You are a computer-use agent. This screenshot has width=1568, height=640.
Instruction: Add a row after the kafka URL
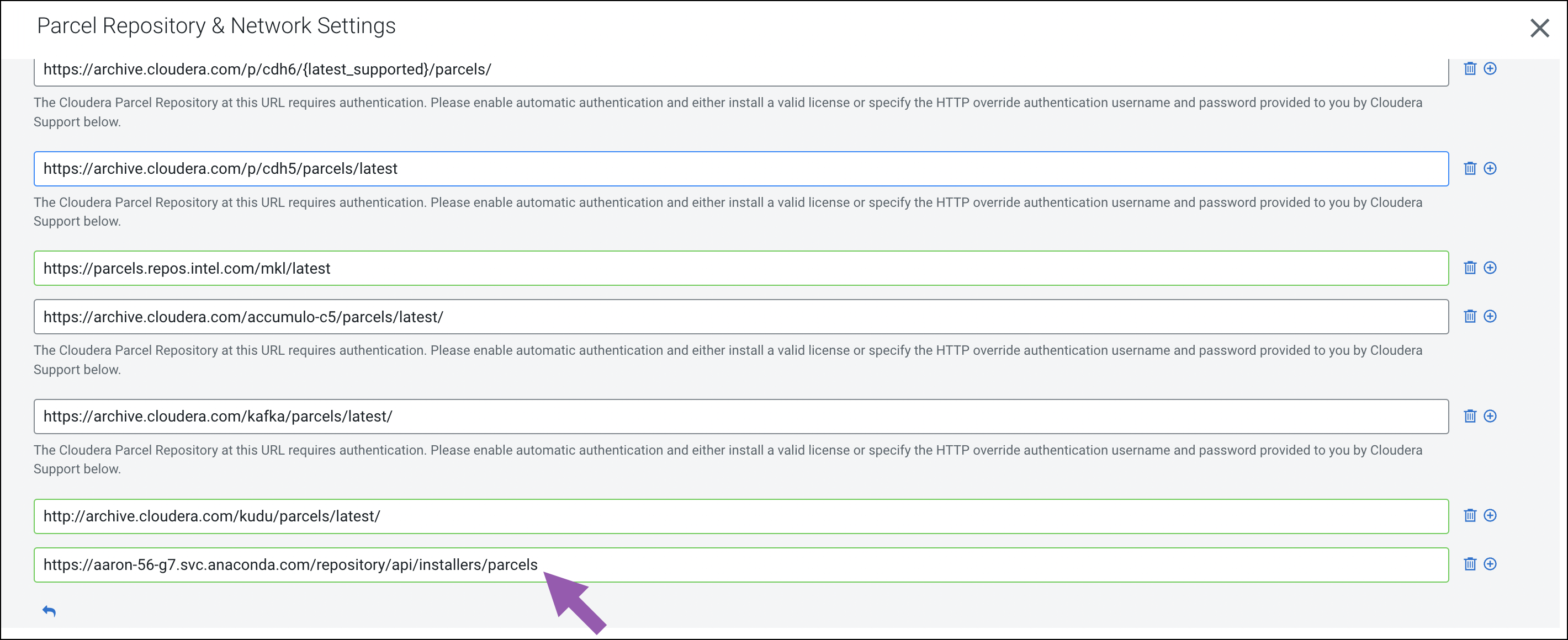pos(1490,416)
